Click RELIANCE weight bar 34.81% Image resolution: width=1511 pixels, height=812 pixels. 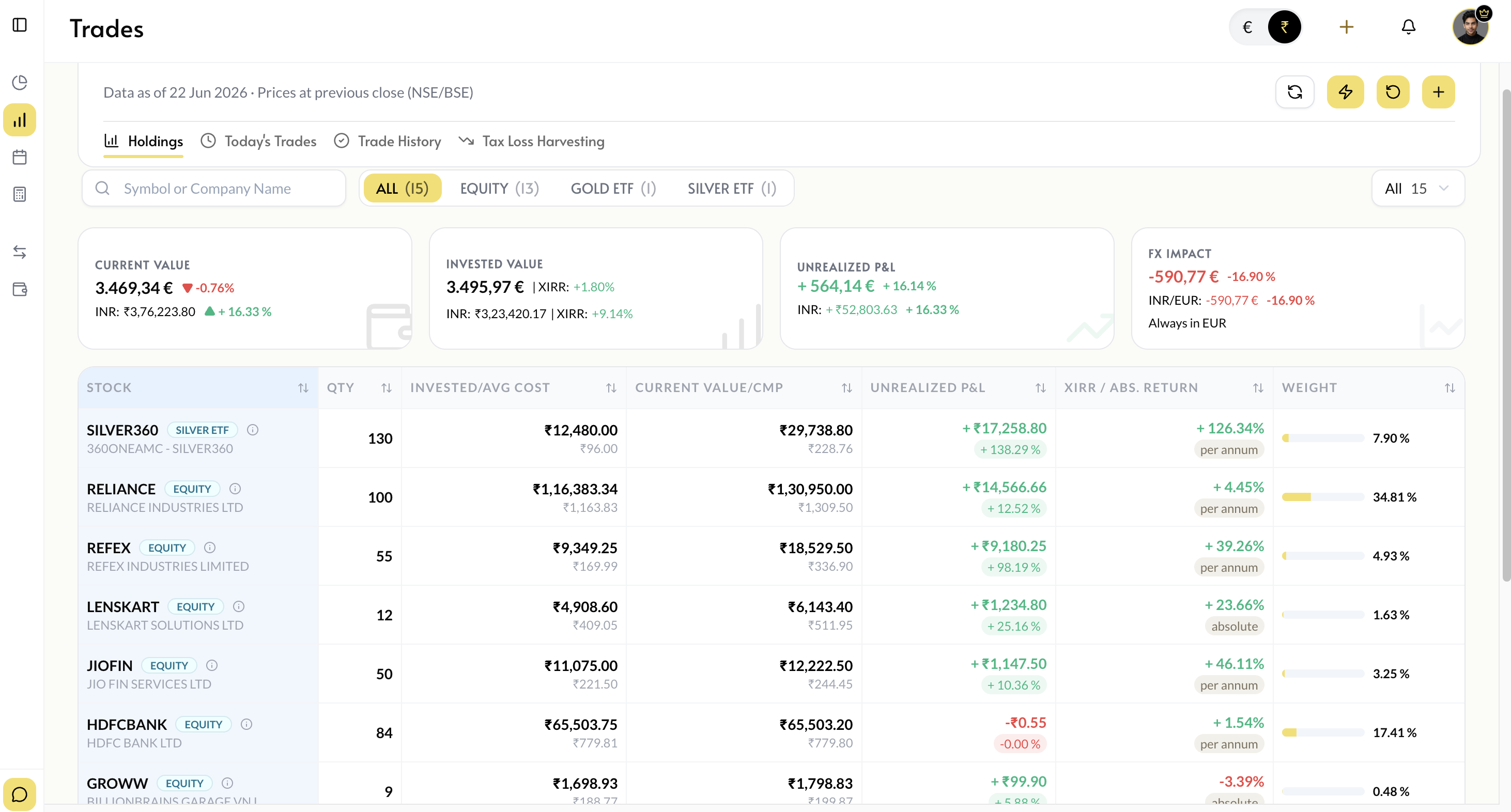[1323, 497]
